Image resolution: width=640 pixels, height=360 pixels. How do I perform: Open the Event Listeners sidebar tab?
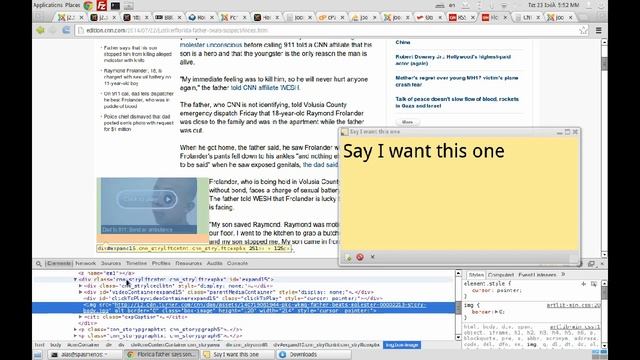537,275
